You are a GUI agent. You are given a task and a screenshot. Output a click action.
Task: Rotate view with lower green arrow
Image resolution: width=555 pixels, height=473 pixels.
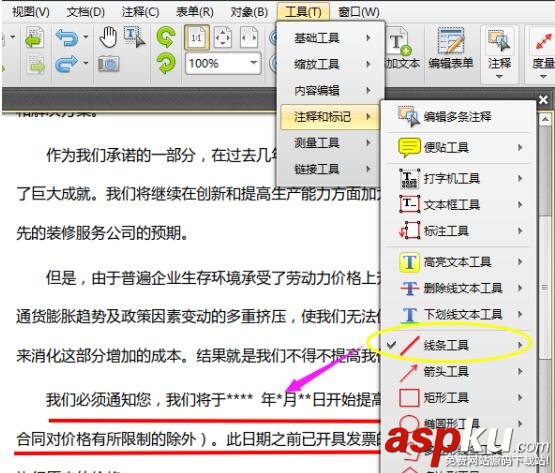[x=166, y=64]
